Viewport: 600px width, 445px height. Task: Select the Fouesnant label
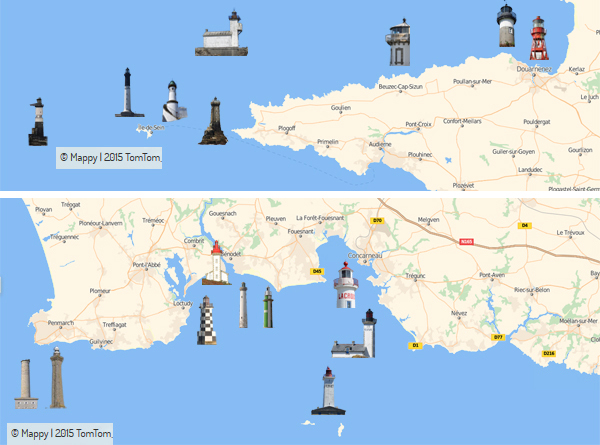[301, 231]
